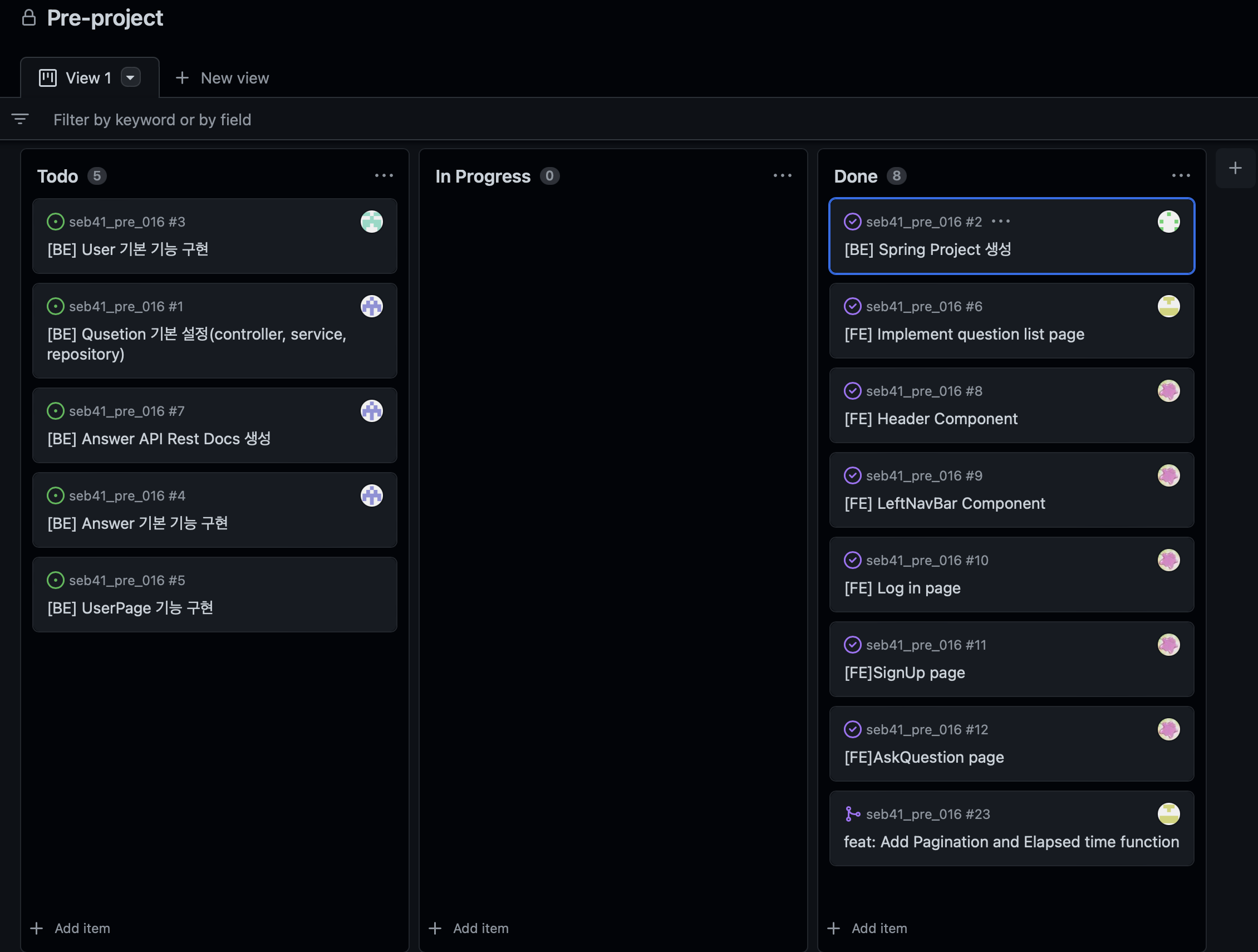This screenshot has height=952, width=1258.
Task: Click pull request icon on card #23
Action: tap(852, 814)
